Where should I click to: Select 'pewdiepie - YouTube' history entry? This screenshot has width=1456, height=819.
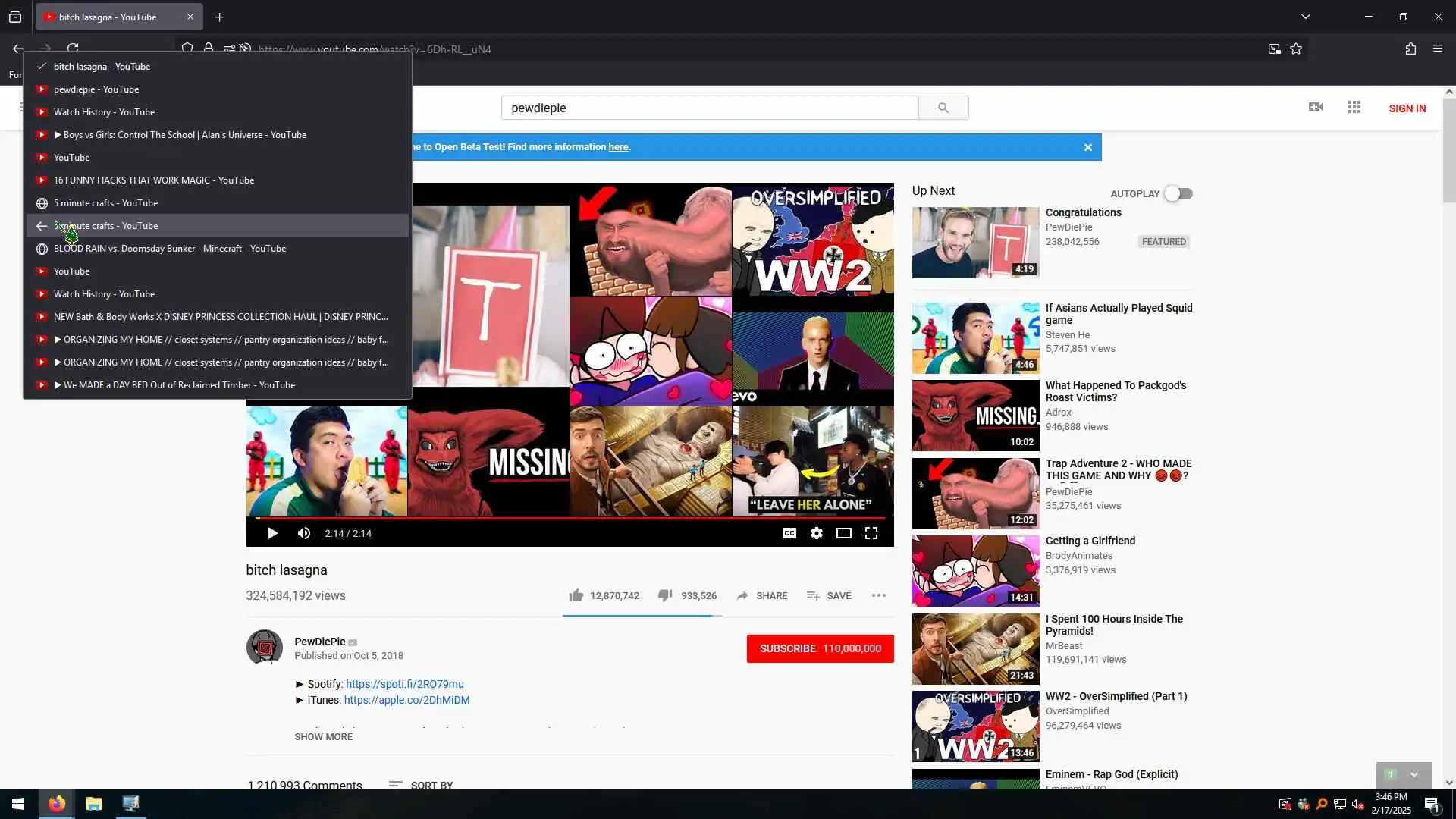pos(96,89)
